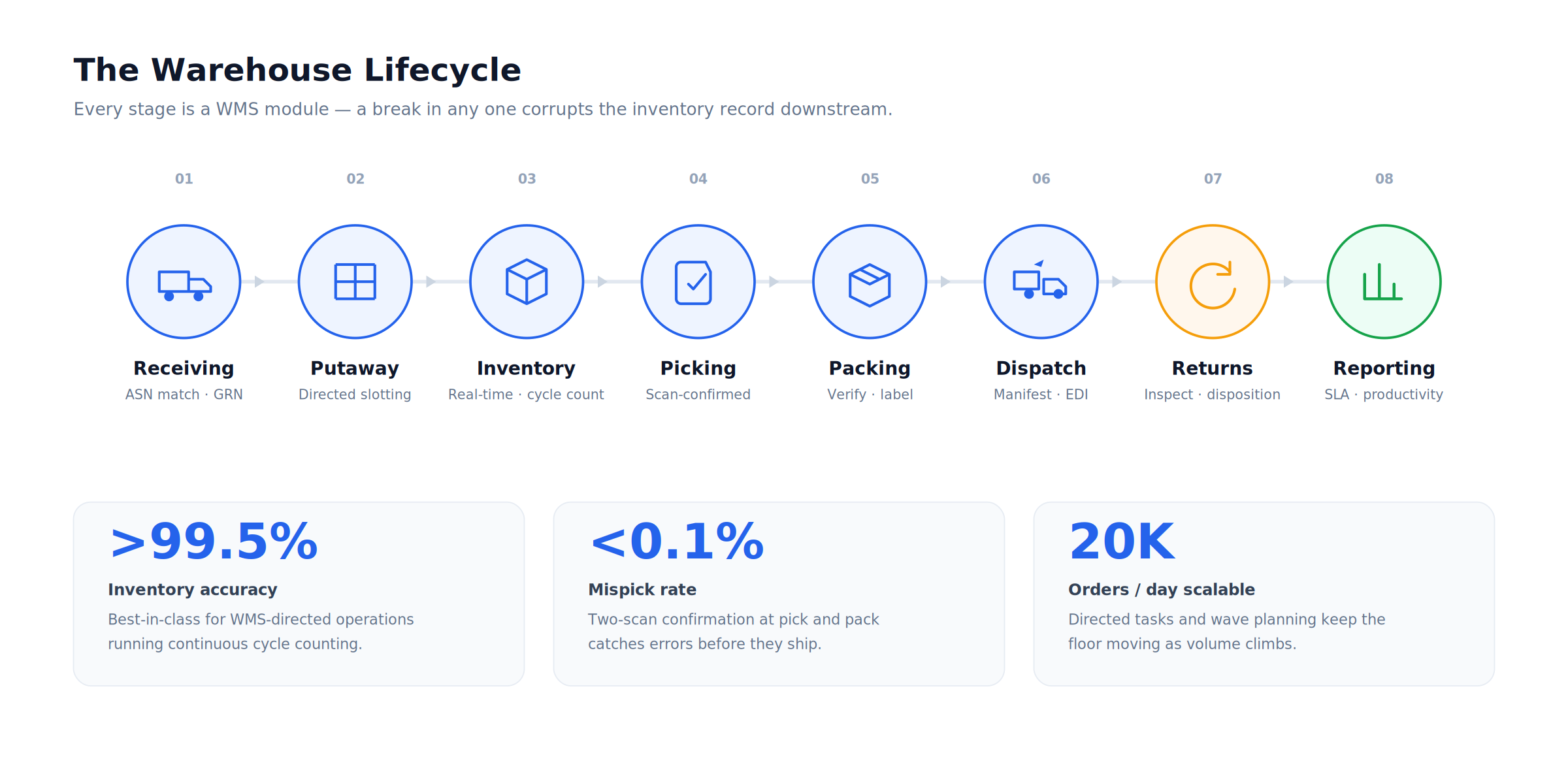The width and height of the screenshot is (1568, 759).
Task: Click the '>99.5%' statistic
Action: coord(214,541)
